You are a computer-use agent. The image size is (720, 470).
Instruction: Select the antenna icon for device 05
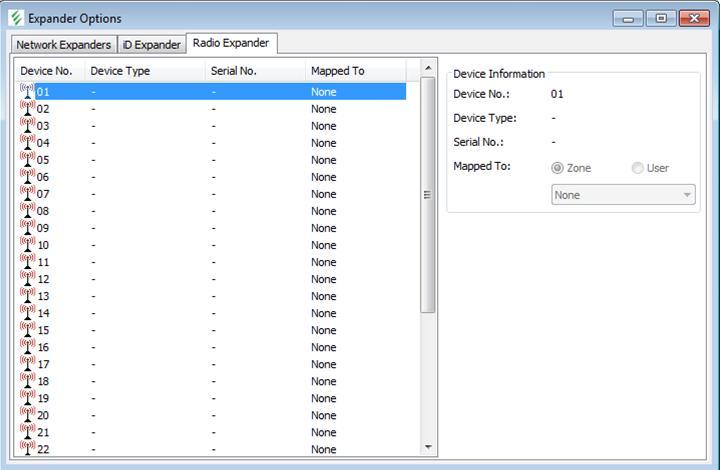pos(27,160)
